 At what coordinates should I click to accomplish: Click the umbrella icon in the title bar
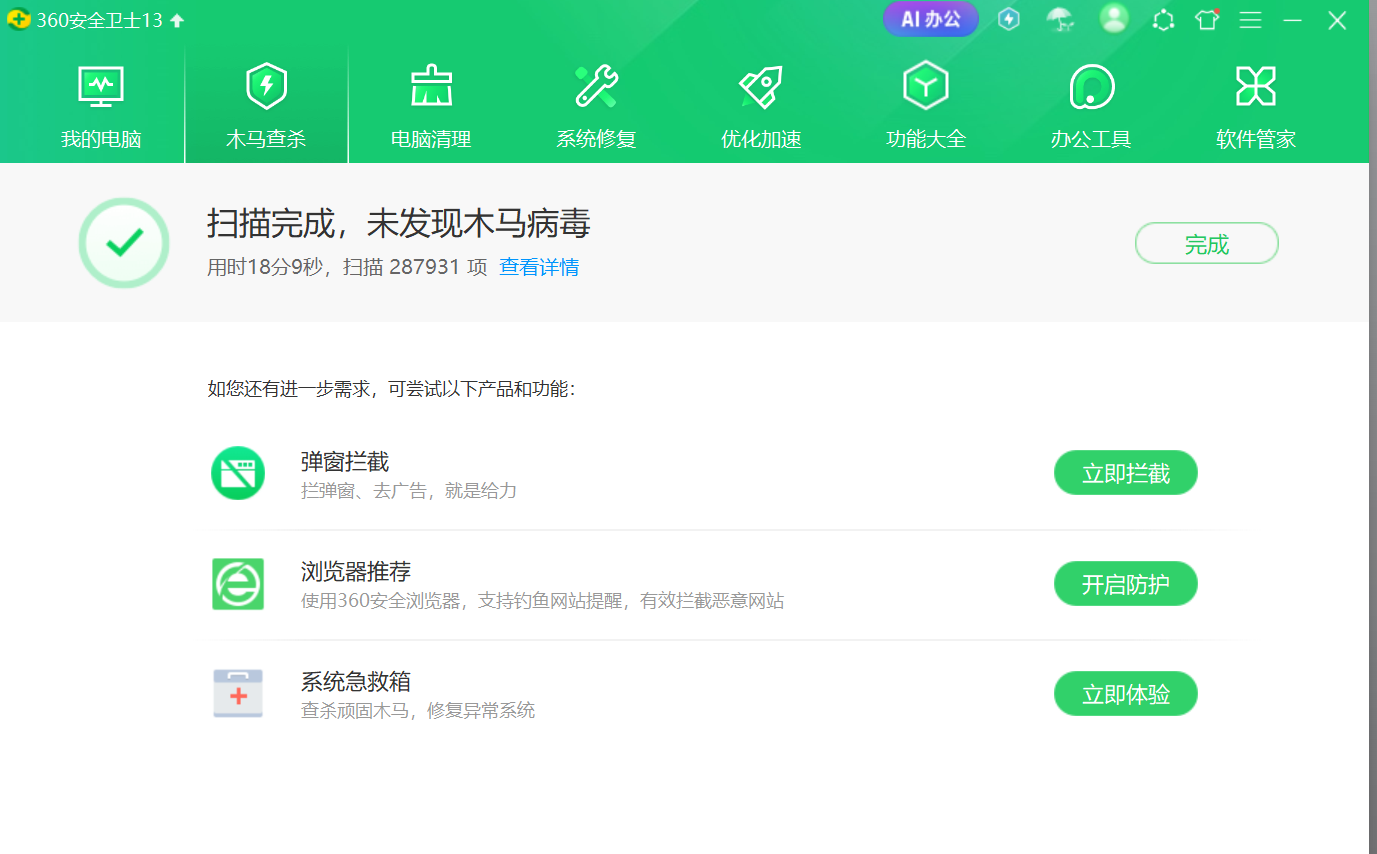(x=1060, y=19)
